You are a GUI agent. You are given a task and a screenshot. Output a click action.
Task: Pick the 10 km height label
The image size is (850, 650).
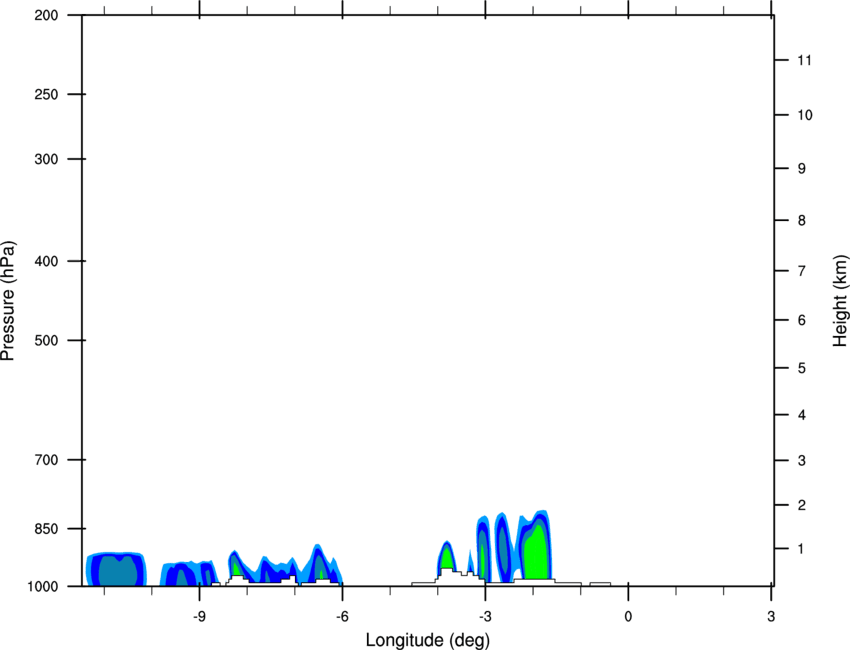[804, 115]
